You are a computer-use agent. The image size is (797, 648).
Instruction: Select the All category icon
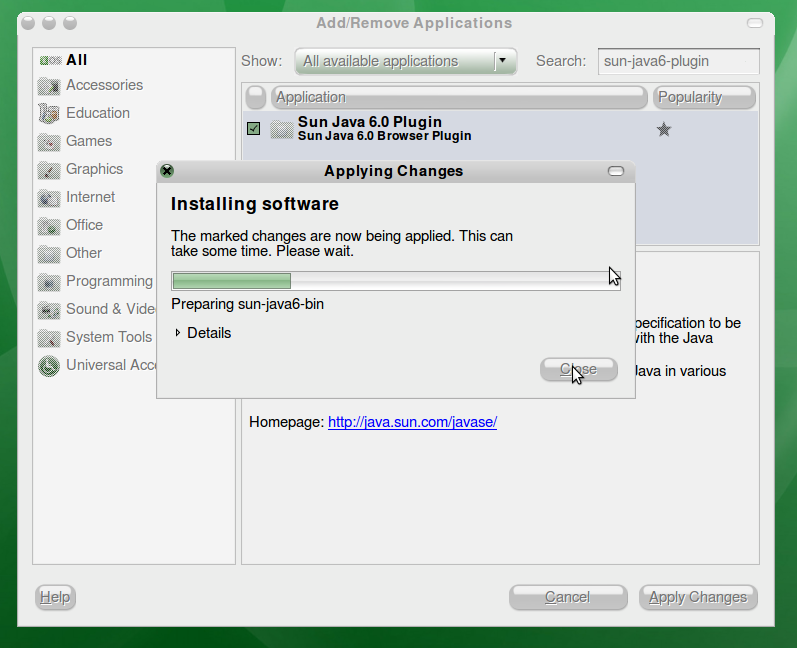[50, 60]
